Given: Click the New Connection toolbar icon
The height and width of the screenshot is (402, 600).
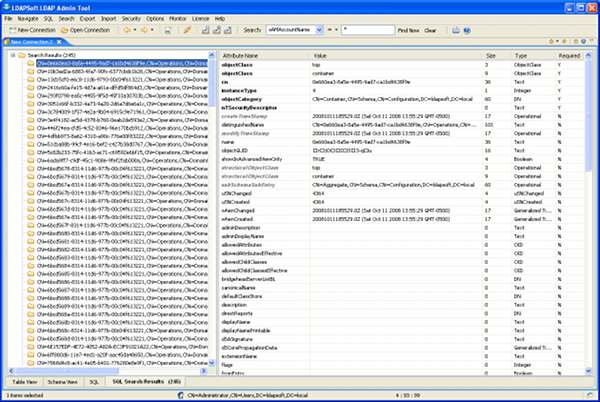Looking at the screenshot, I should point(13,30).
